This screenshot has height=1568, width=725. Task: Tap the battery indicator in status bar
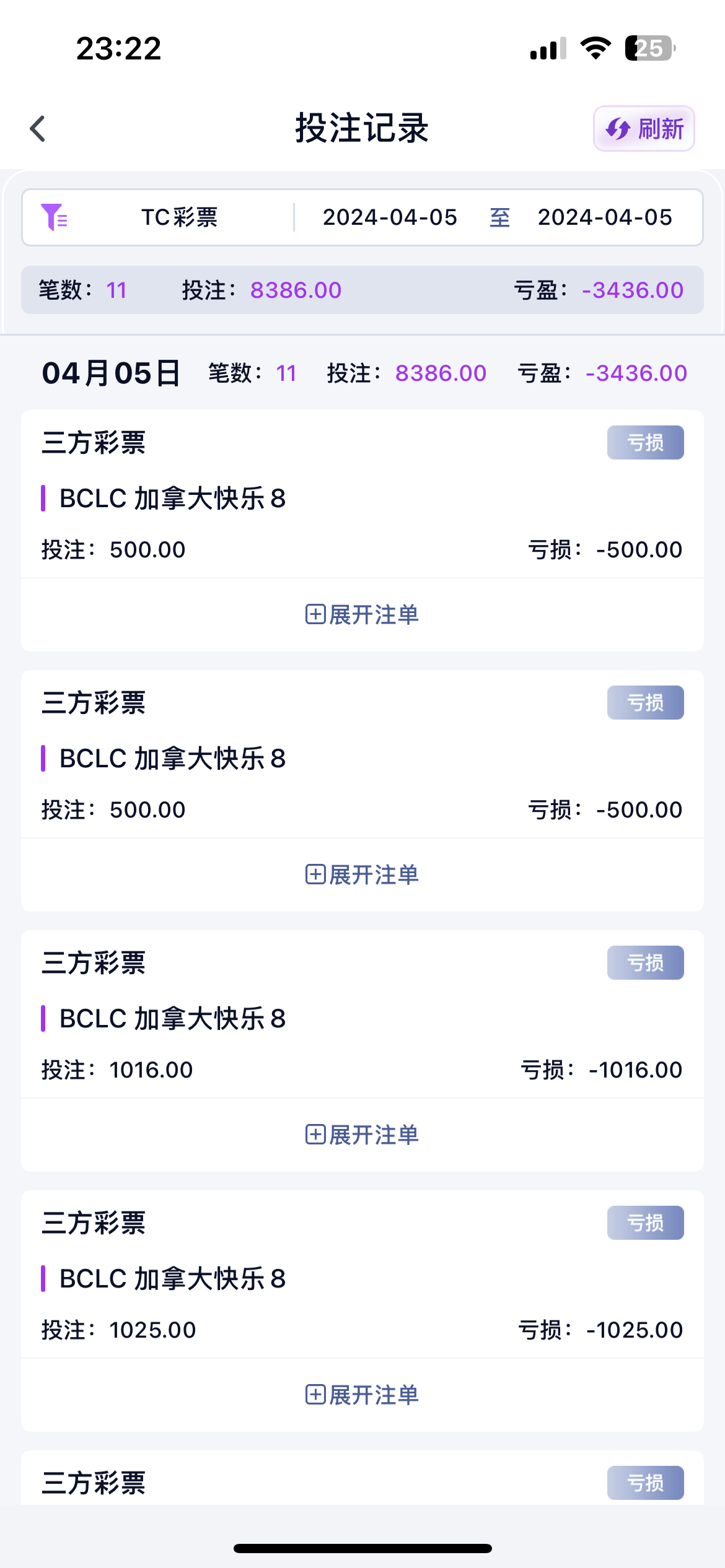[649, 48]
